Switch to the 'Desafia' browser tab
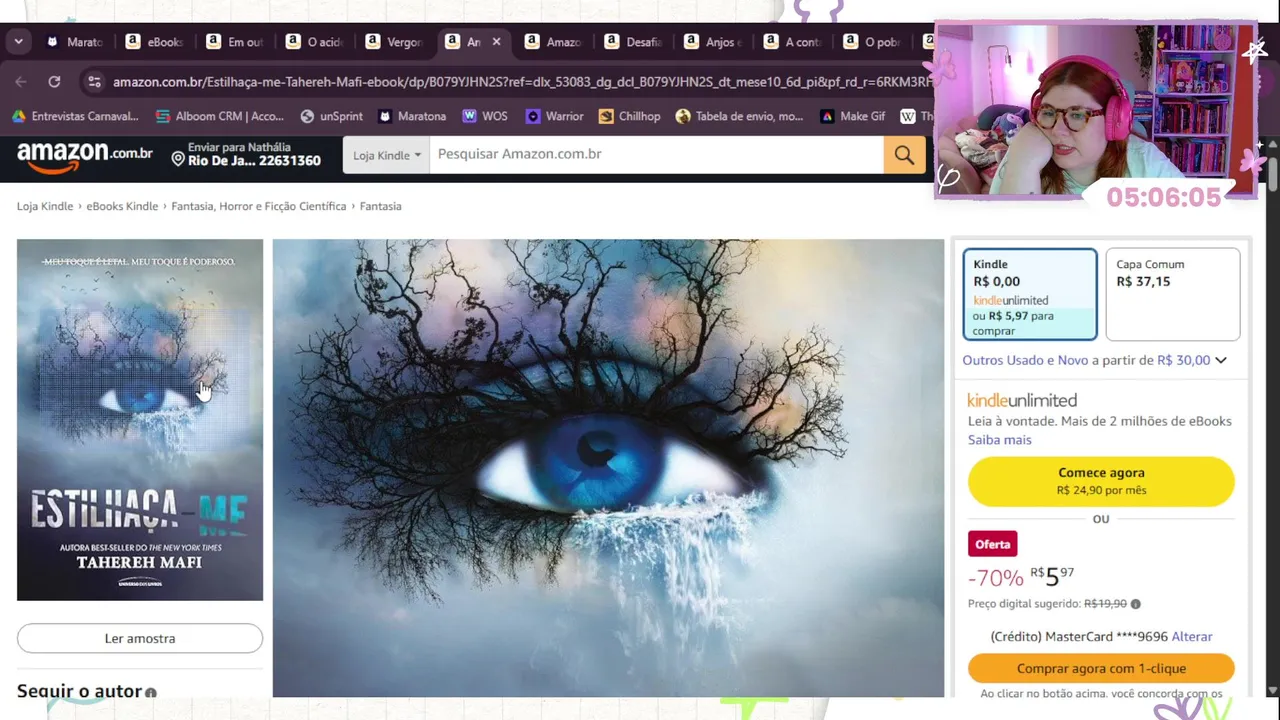Screen dimensions: 1280x720 (634, 42)
